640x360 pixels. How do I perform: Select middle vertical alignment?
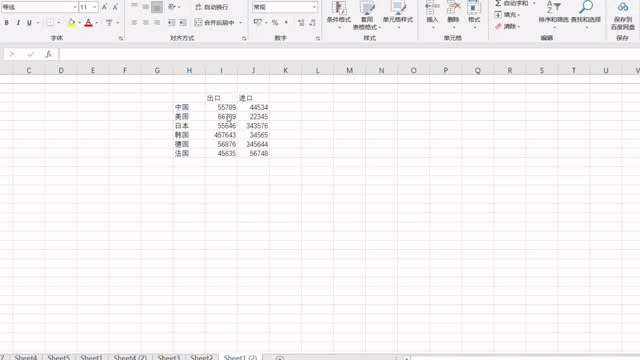pos(145,7)
